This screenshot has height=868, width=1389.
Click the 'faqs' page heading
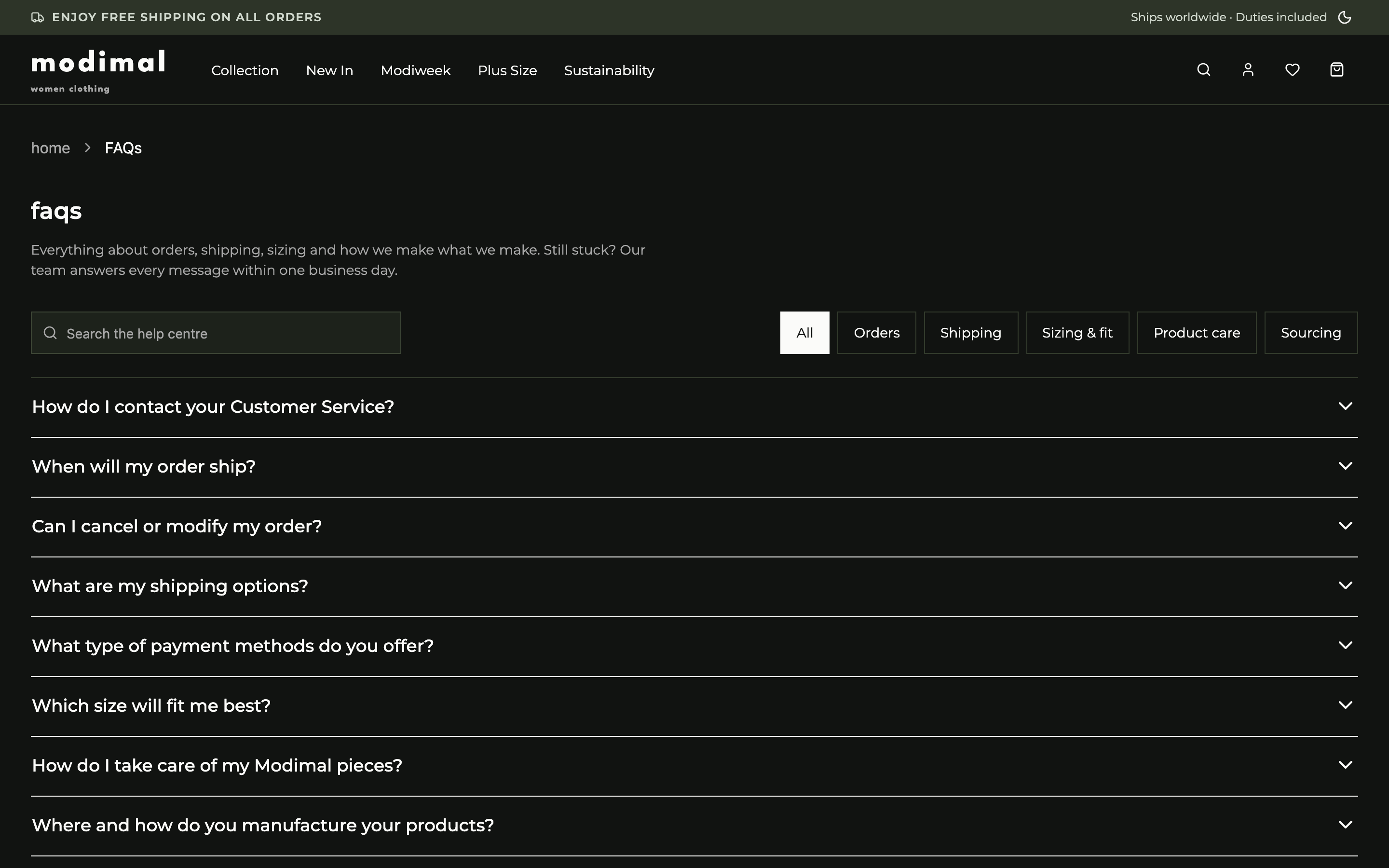56,211
